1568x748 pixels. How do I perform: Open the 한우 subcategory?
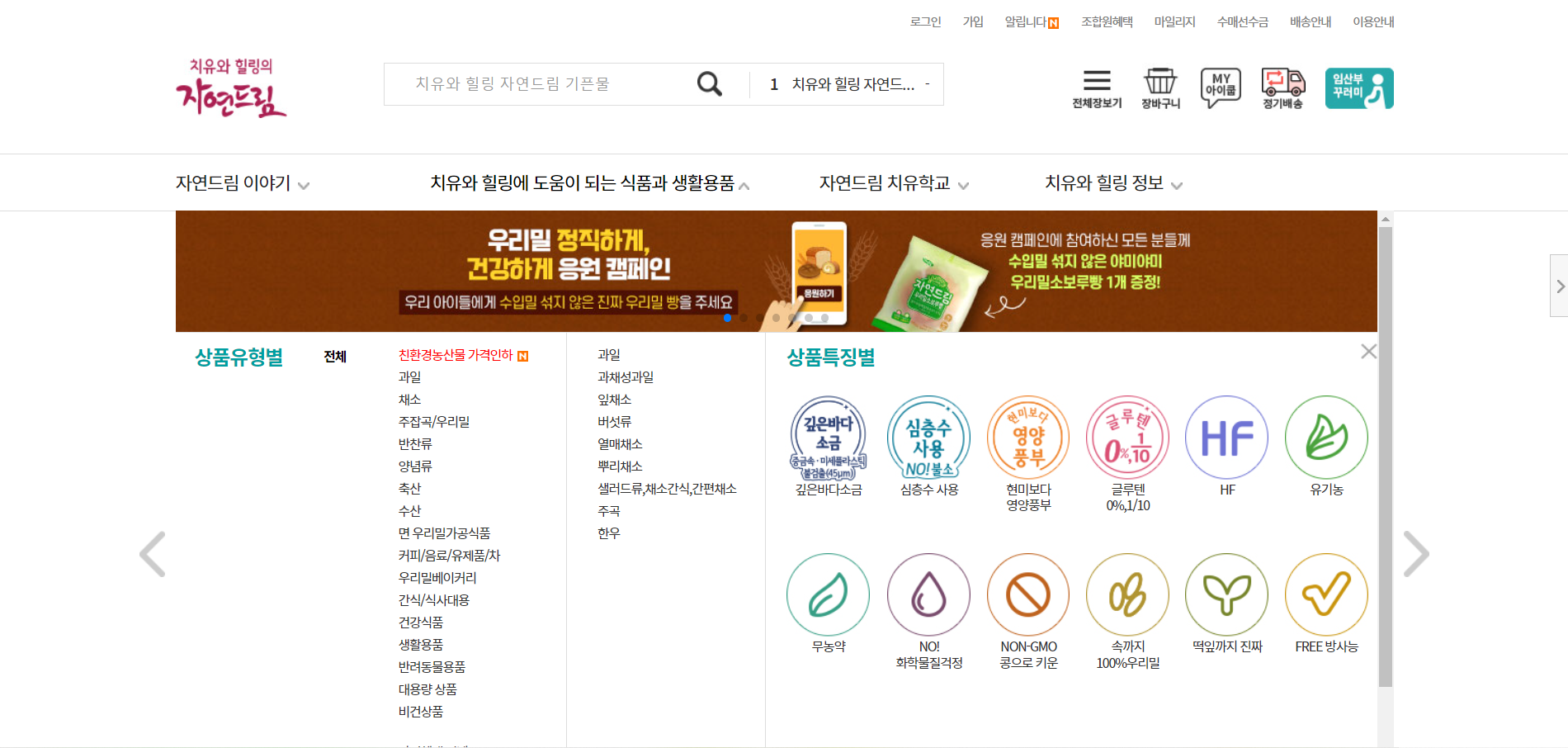click(608, 533)
